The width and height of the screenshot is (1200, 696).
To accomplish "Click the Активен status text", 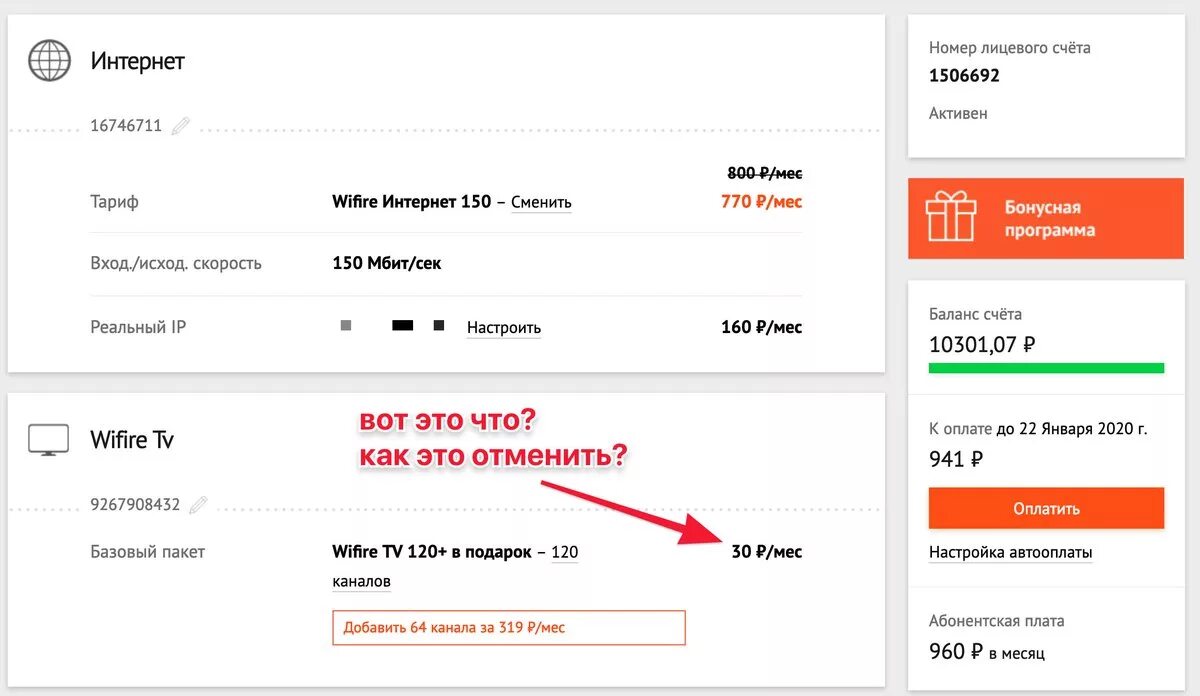I will pos(958,113).
